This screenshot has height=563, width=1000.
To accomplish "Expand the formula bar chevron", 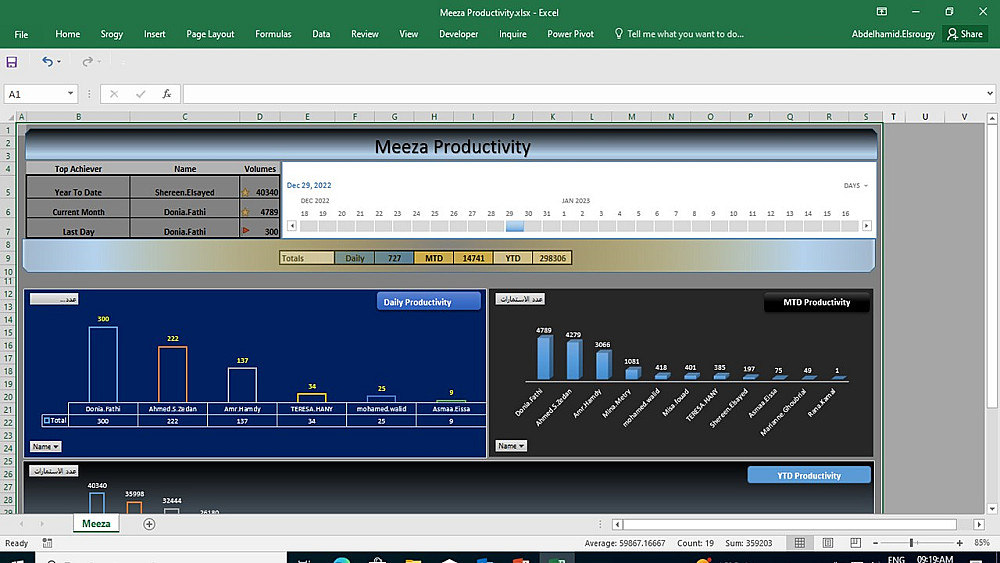I will click(990, 94).
